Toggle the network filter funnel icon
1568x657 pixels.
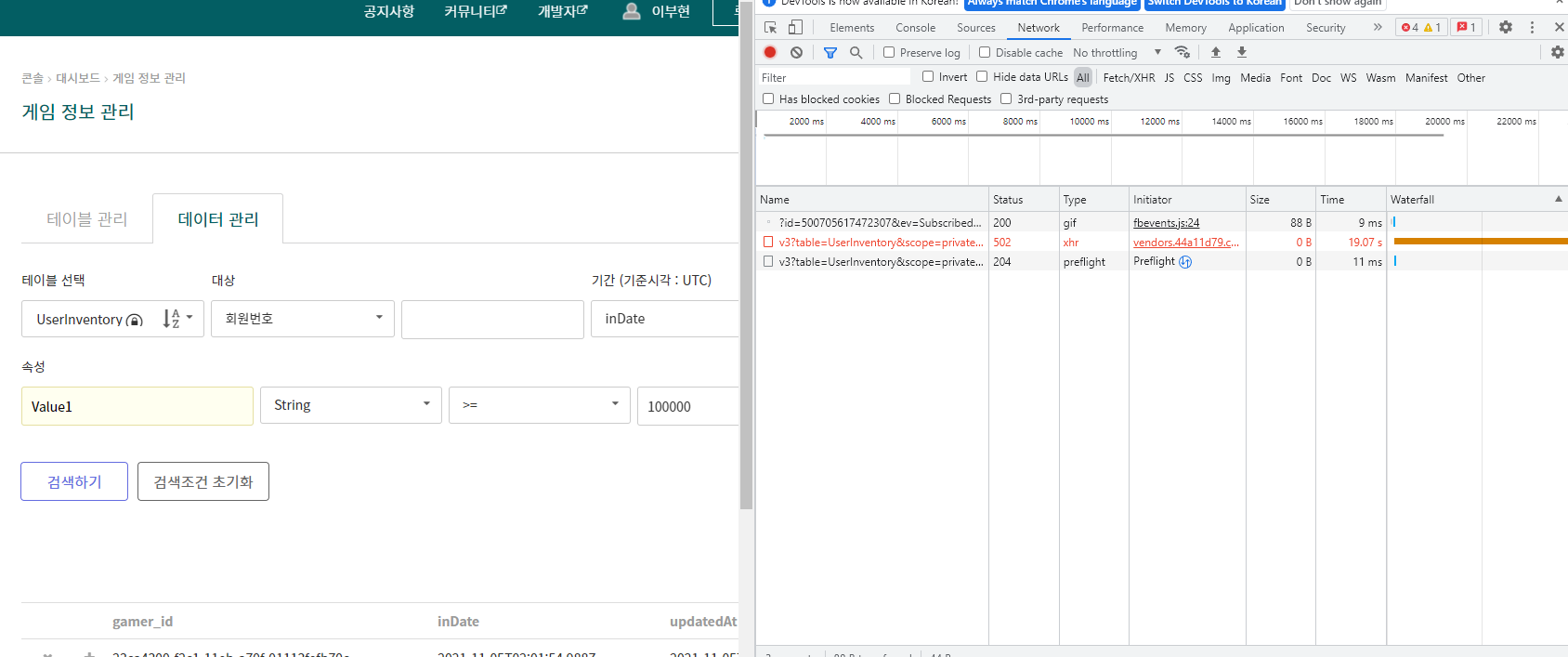coord(830,53)
